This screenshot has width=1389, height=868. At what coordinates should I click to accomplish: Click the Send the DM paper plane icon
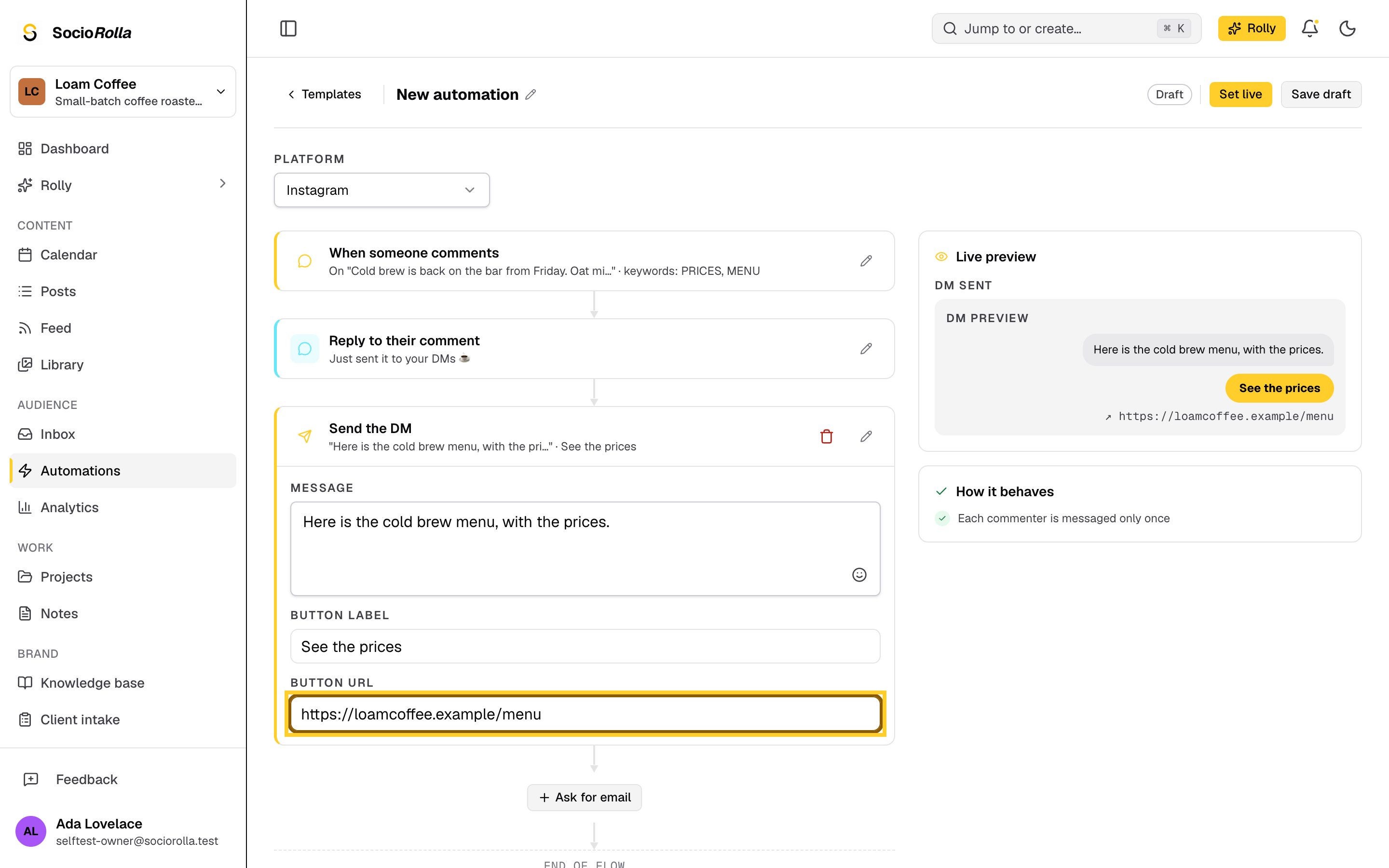point(305,437)
